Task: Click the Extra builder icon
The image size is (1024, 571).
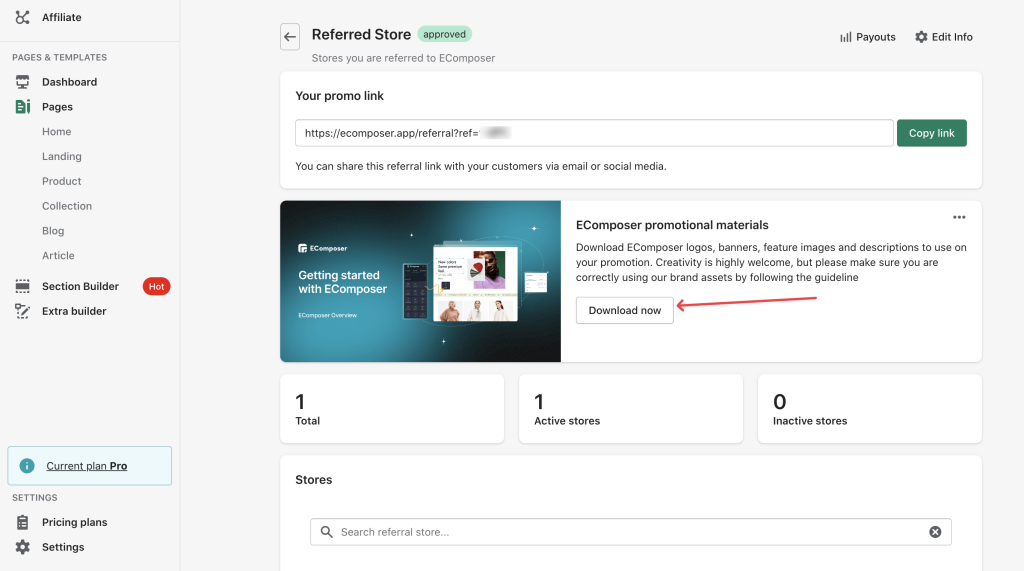Action: (22, 311)
